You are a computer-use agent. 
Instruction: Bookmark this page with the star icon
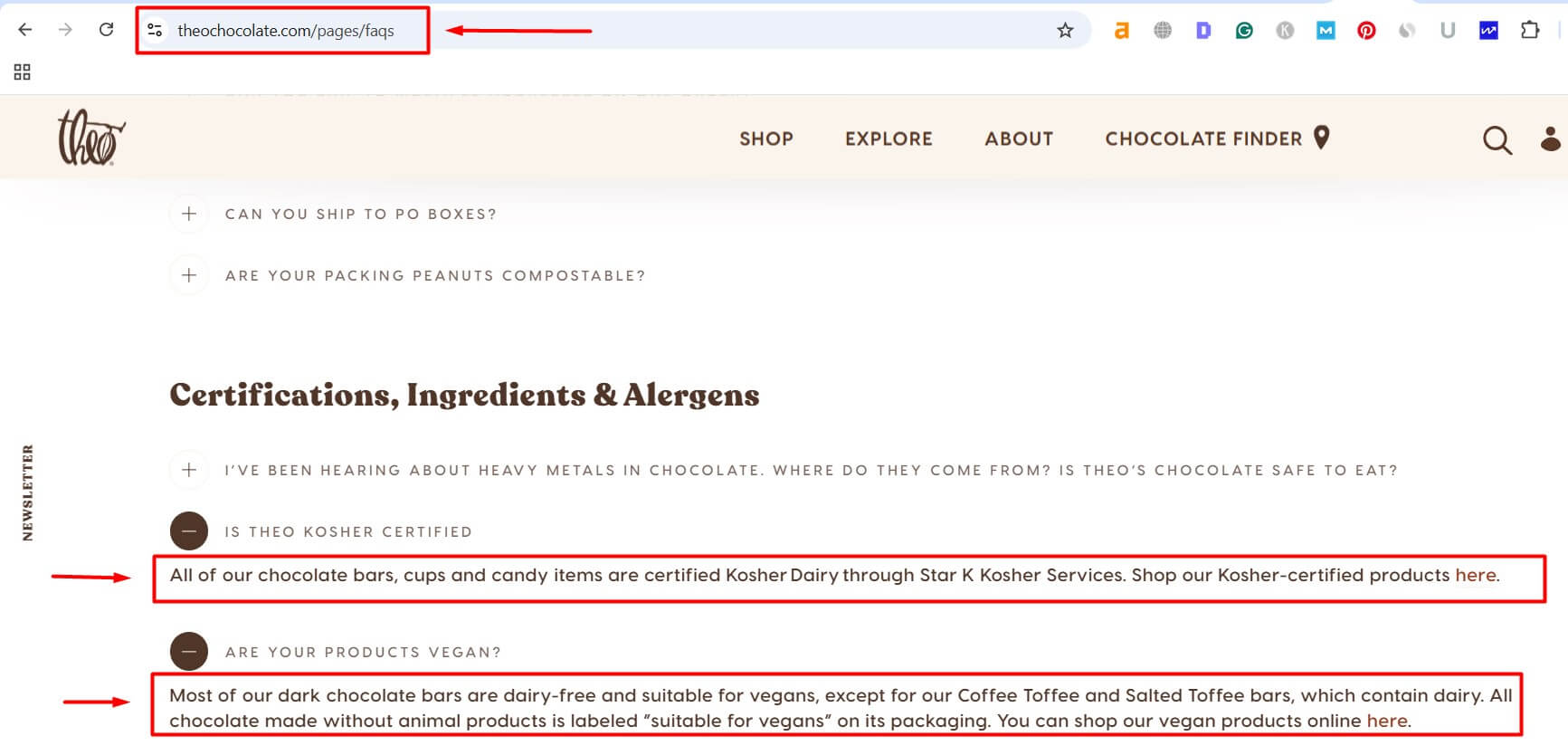pyautogui.click(x=1065, y=31)
